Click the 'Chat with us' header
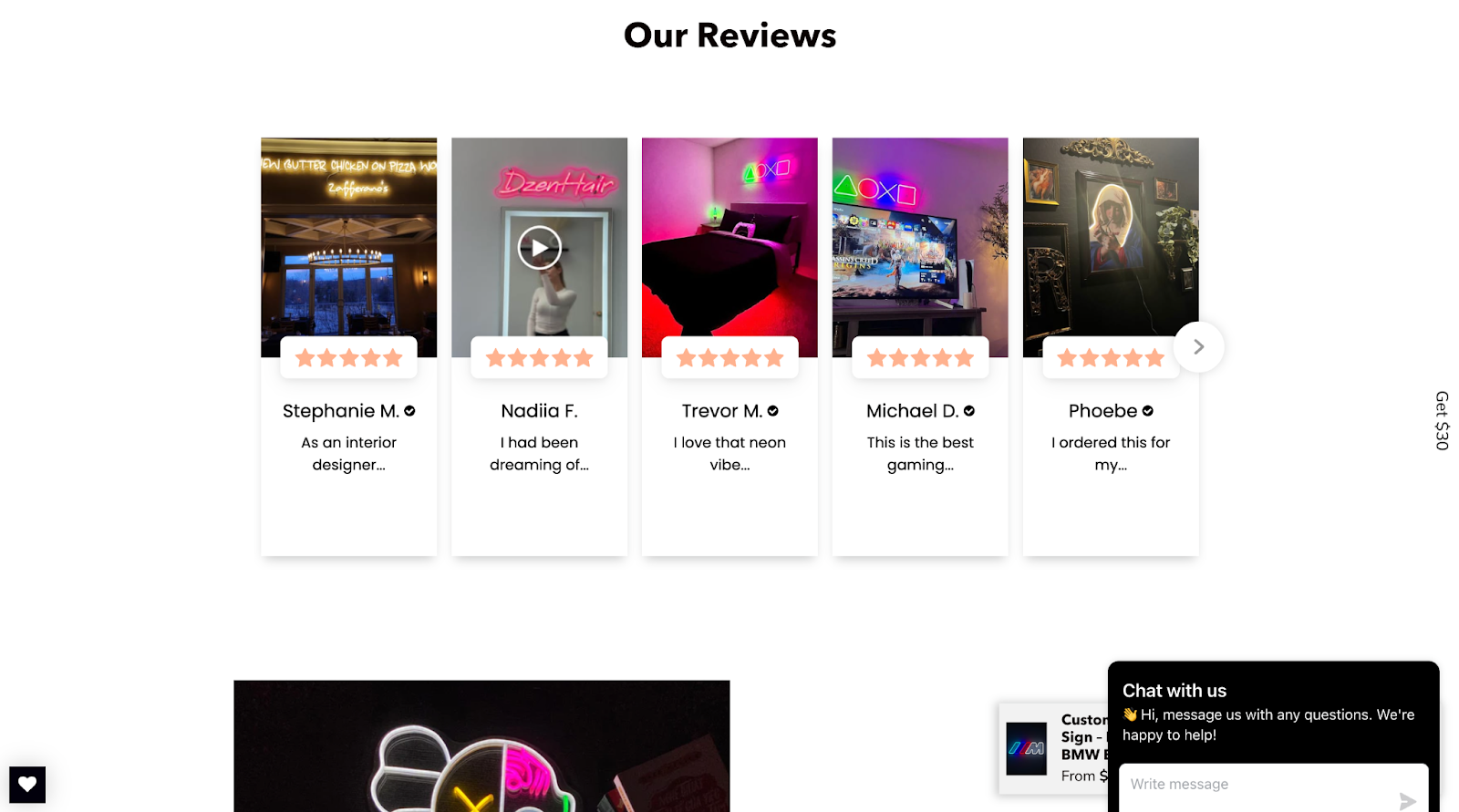1459x812 pixels. click(1174, 691)
